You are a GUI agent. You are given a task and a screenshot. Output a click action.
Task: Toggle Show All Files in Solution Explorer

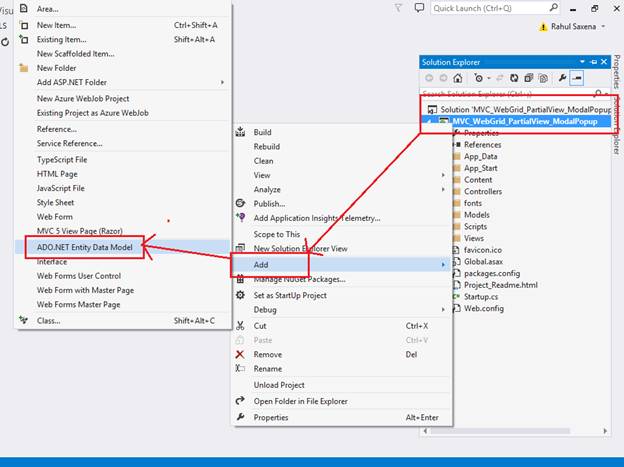543,78
